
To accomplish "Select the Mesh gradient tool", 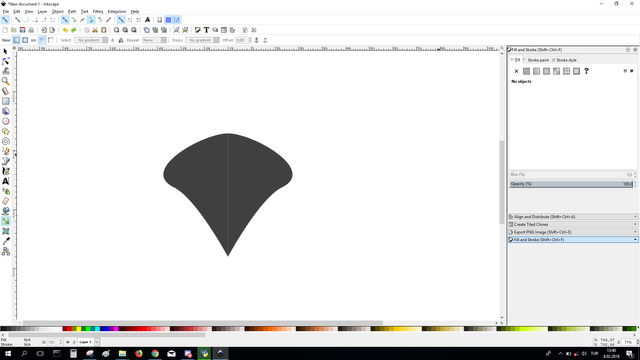I will point(5,231).
